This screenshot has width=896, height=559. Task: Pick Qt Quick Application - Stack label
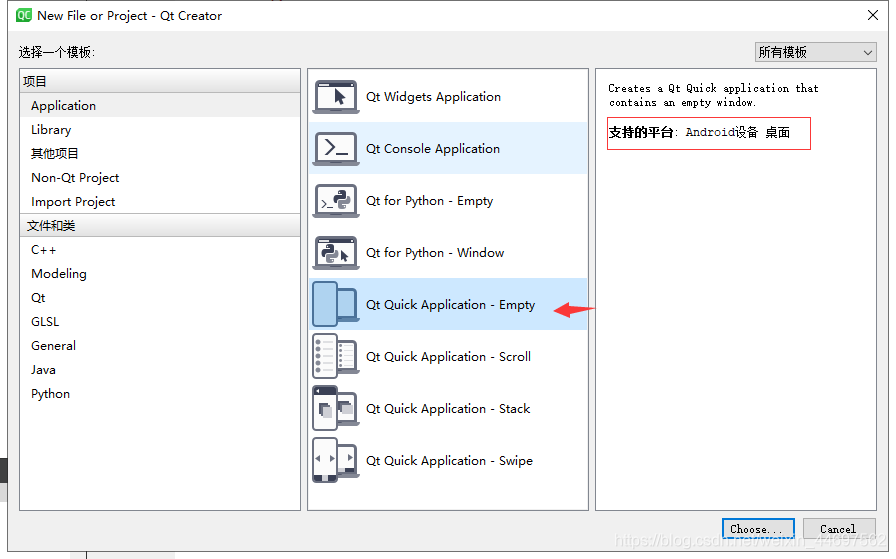pos(448,409)
